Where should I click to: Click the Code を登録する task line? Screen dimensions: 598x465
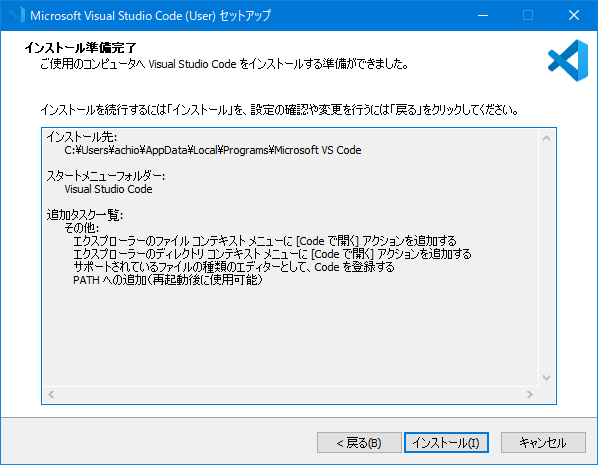(x=233, y=267)
